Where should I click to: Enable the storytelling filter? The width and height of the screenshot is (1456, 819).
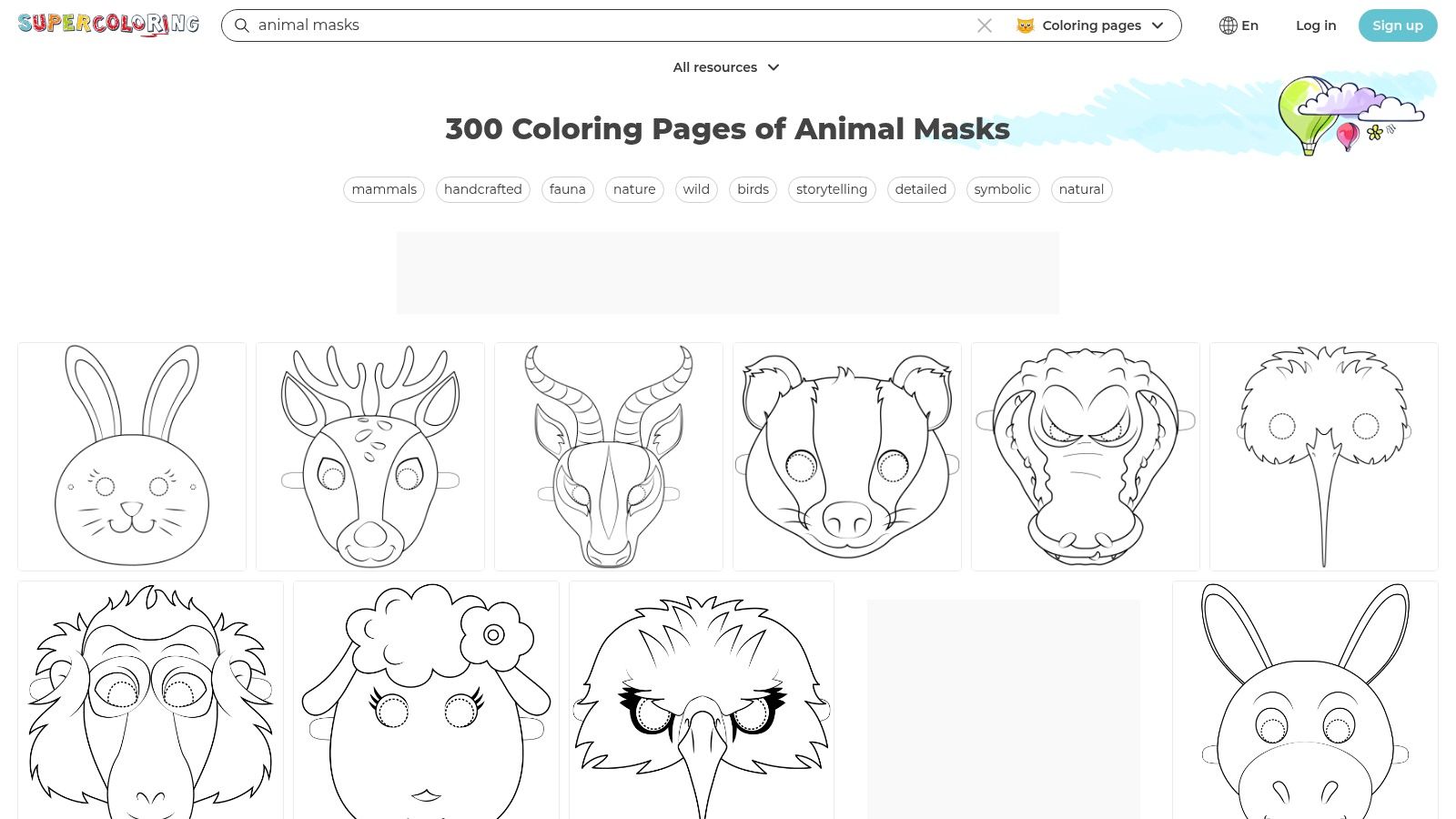831,189
